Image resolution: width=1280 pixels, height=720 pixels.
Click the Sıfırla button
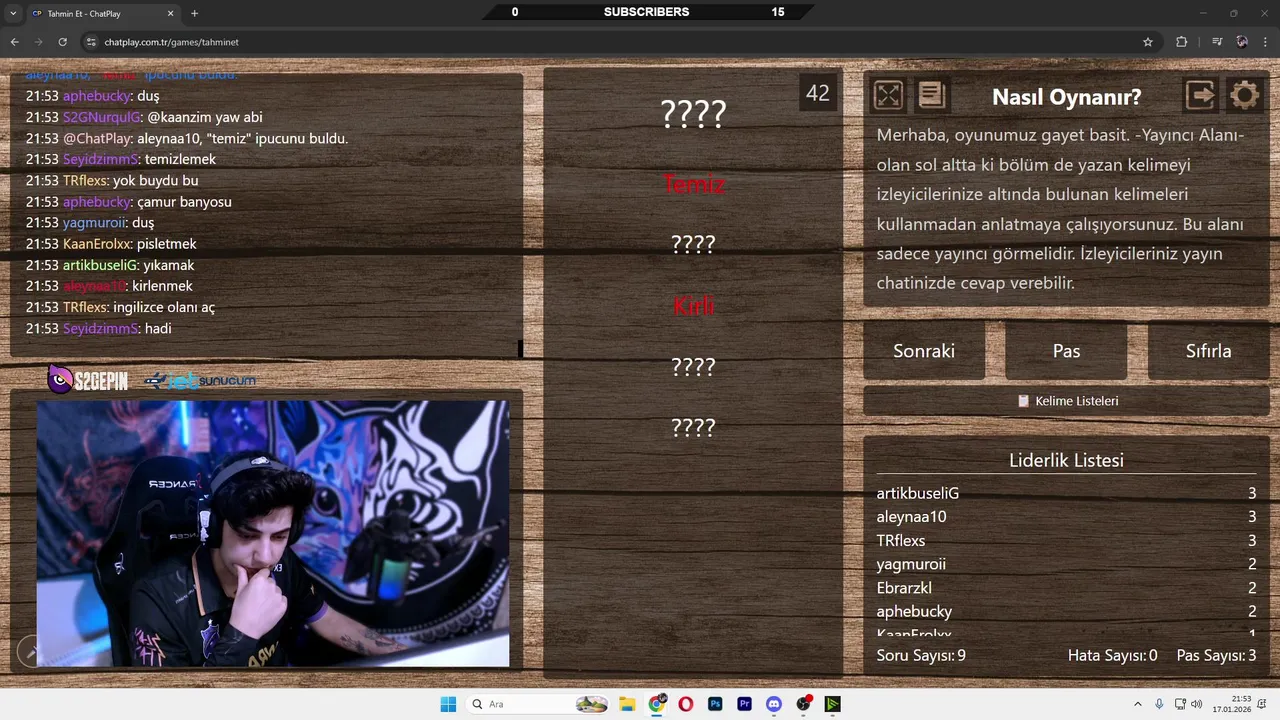tap(1208, 351)
